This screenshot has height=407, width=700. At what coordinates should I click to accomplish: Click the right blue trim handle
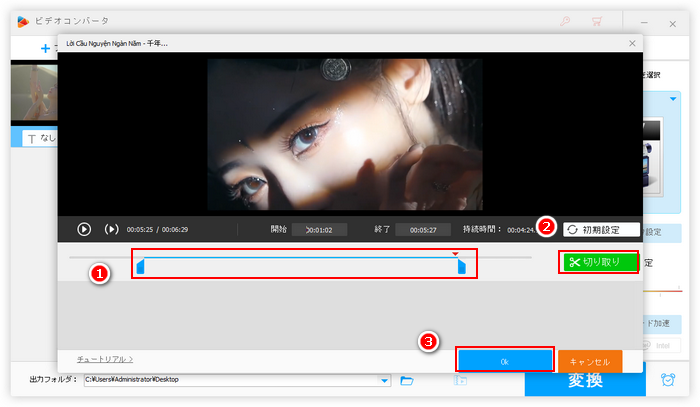(x=462, y=266)
